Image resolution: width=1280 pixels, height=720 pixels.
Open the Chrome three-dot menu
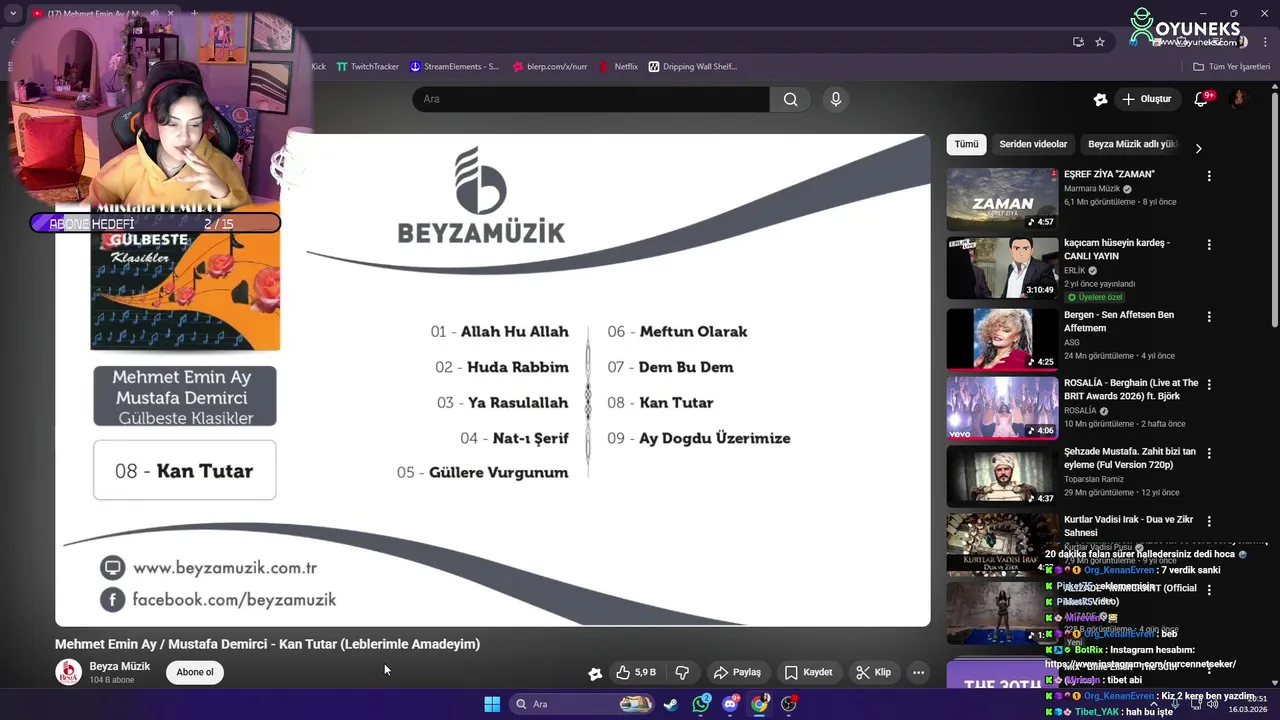(x=1266, y=42)
